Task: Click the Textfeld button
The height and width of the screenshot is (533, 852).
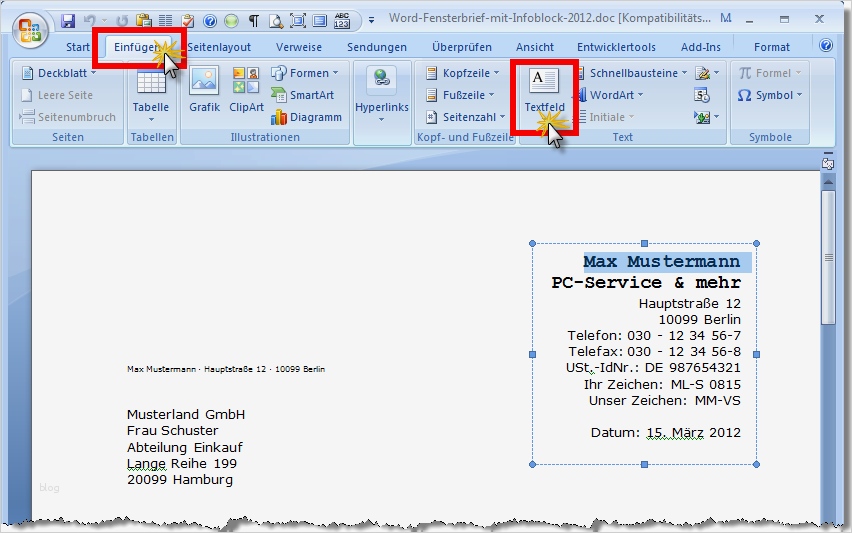Action: [544, 91]
